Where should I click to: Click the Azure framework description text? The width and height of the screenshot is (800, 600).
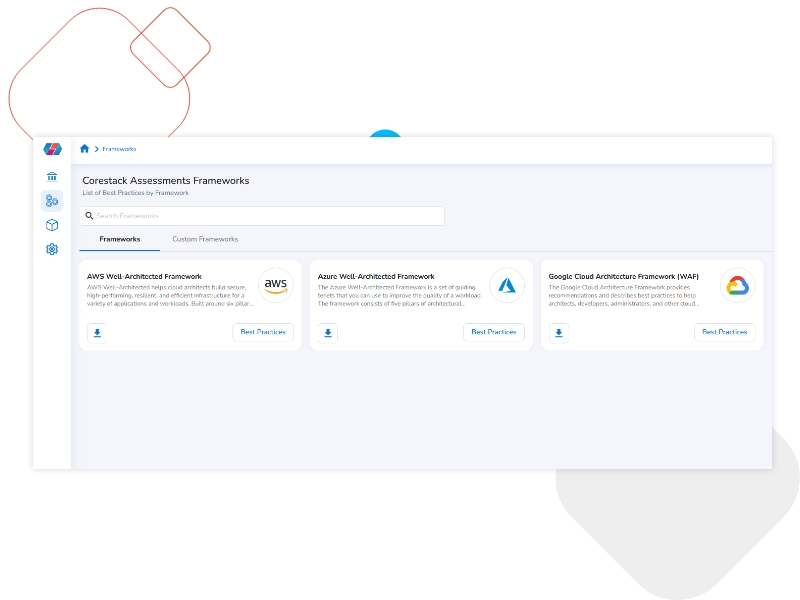pos(400,295)
